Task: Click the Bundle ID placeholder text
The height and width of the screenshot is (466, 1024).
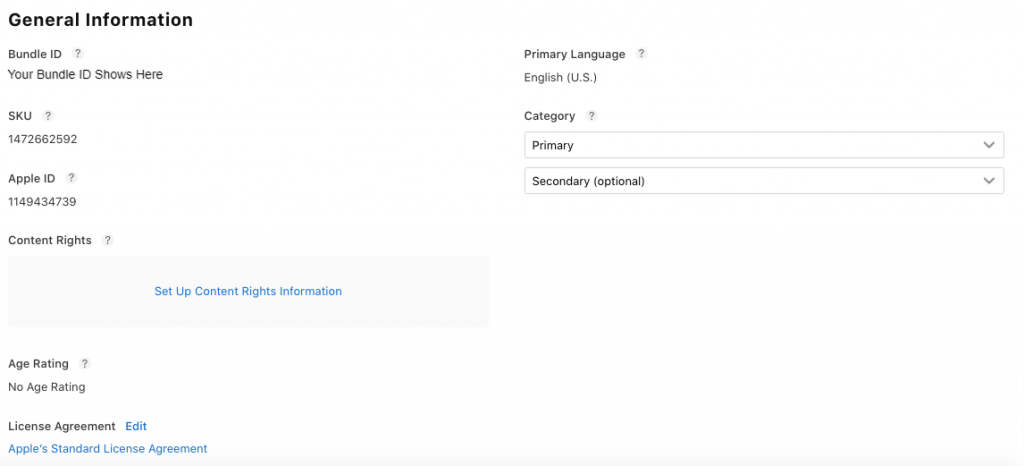Action: click(86, 74)
